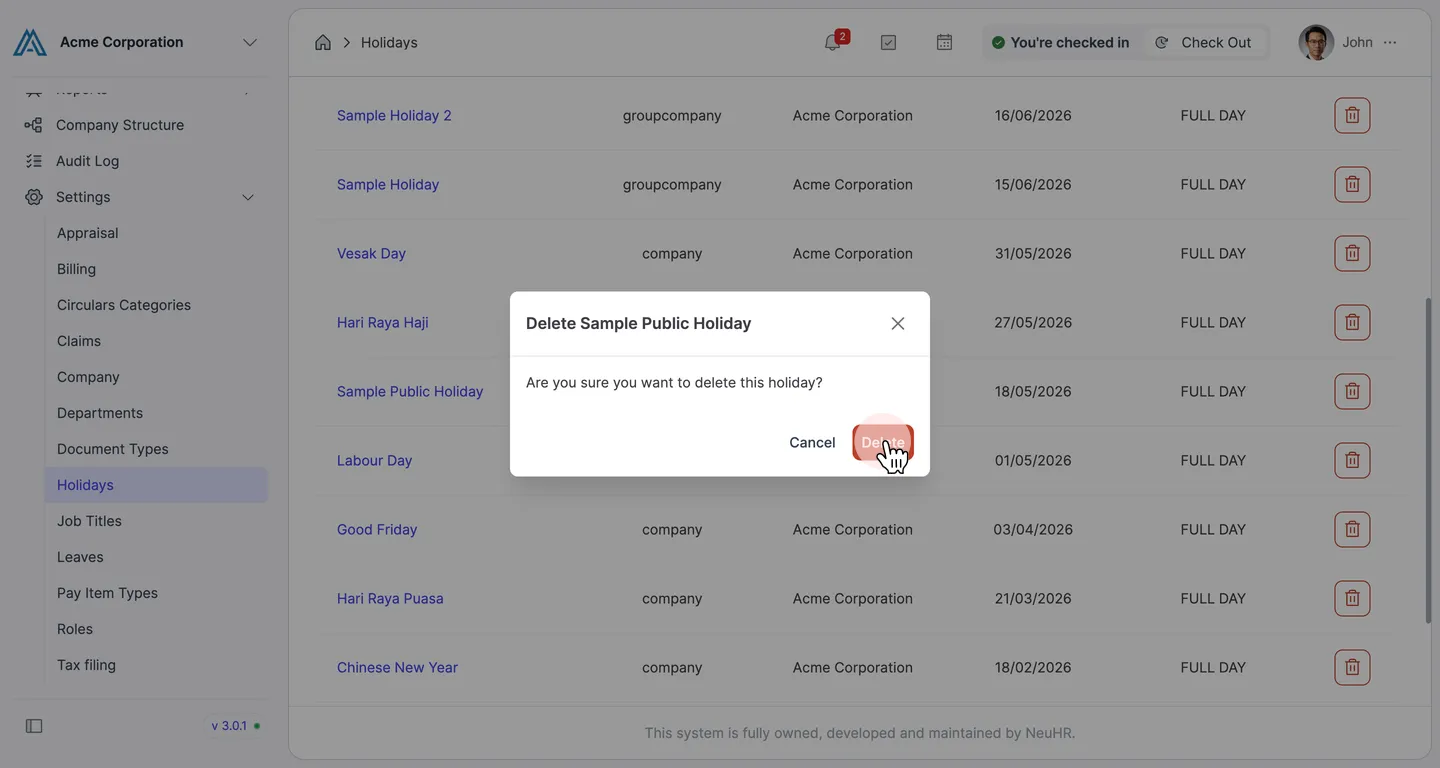Click trash icon for Chinese New Year
This screenshot has width=1440, height=768.
pyautogui.click(x=1352, y=667)
